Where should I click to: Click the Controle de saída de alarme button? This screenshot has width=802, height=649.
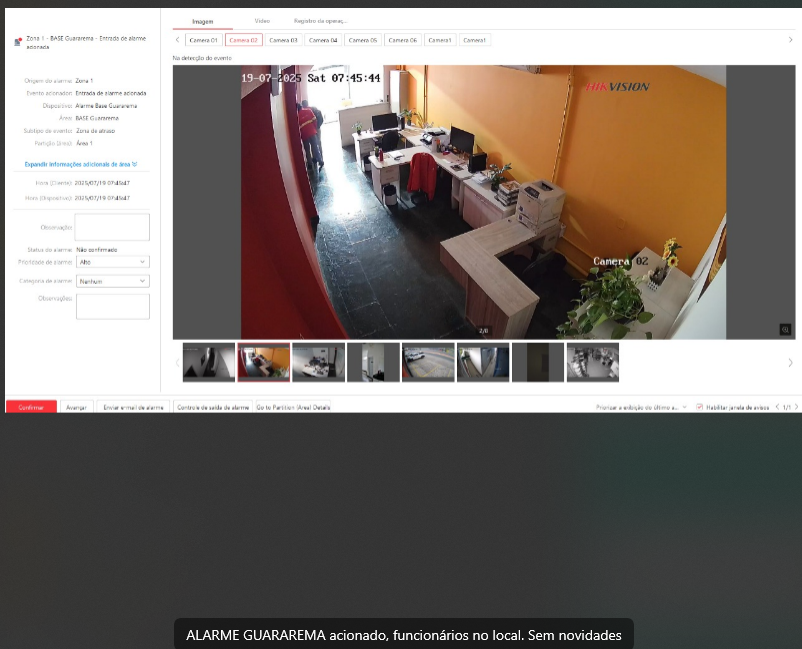click(212, 408)
